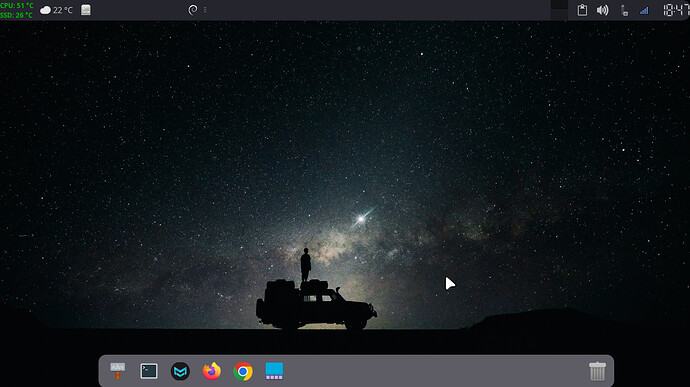Screen dimensions: 690x387
Task: Click the first dock icon with pin
Action: coord(117,371)
